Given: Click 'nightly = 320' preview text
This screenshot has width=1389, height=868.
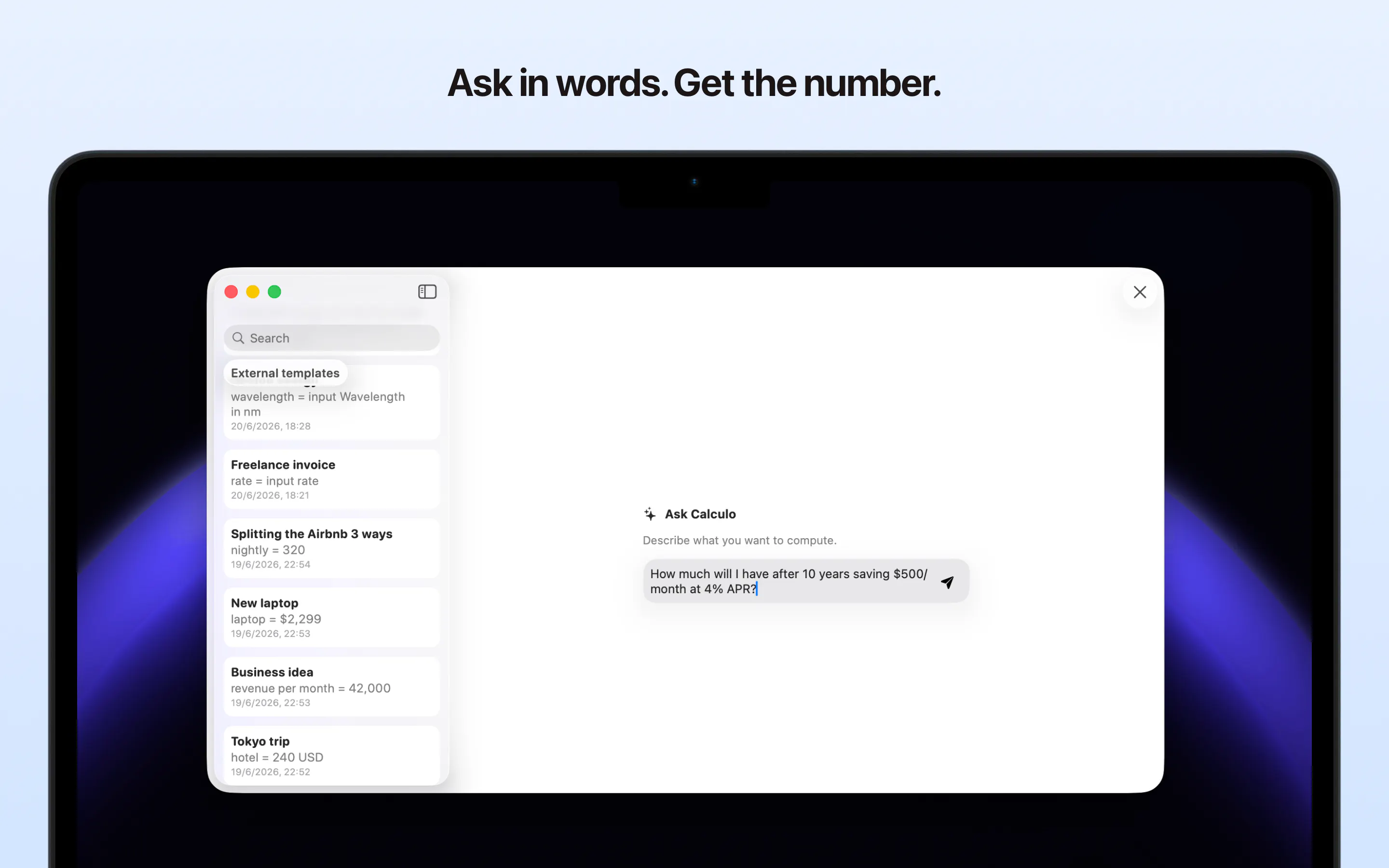Looking at the screenshot, I should coord(268,550).
